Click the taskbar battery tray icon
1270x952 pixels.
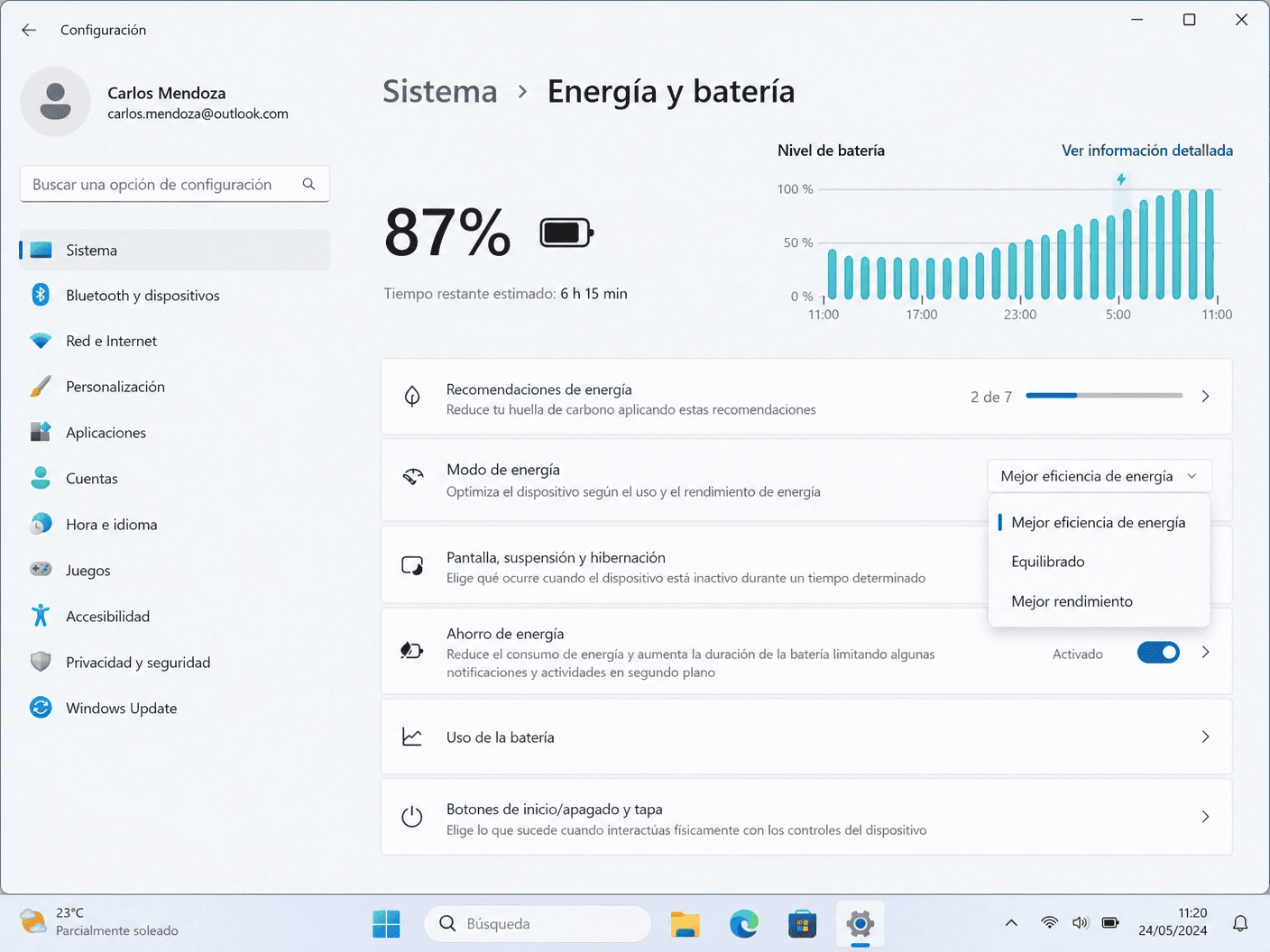(1110, 922)
